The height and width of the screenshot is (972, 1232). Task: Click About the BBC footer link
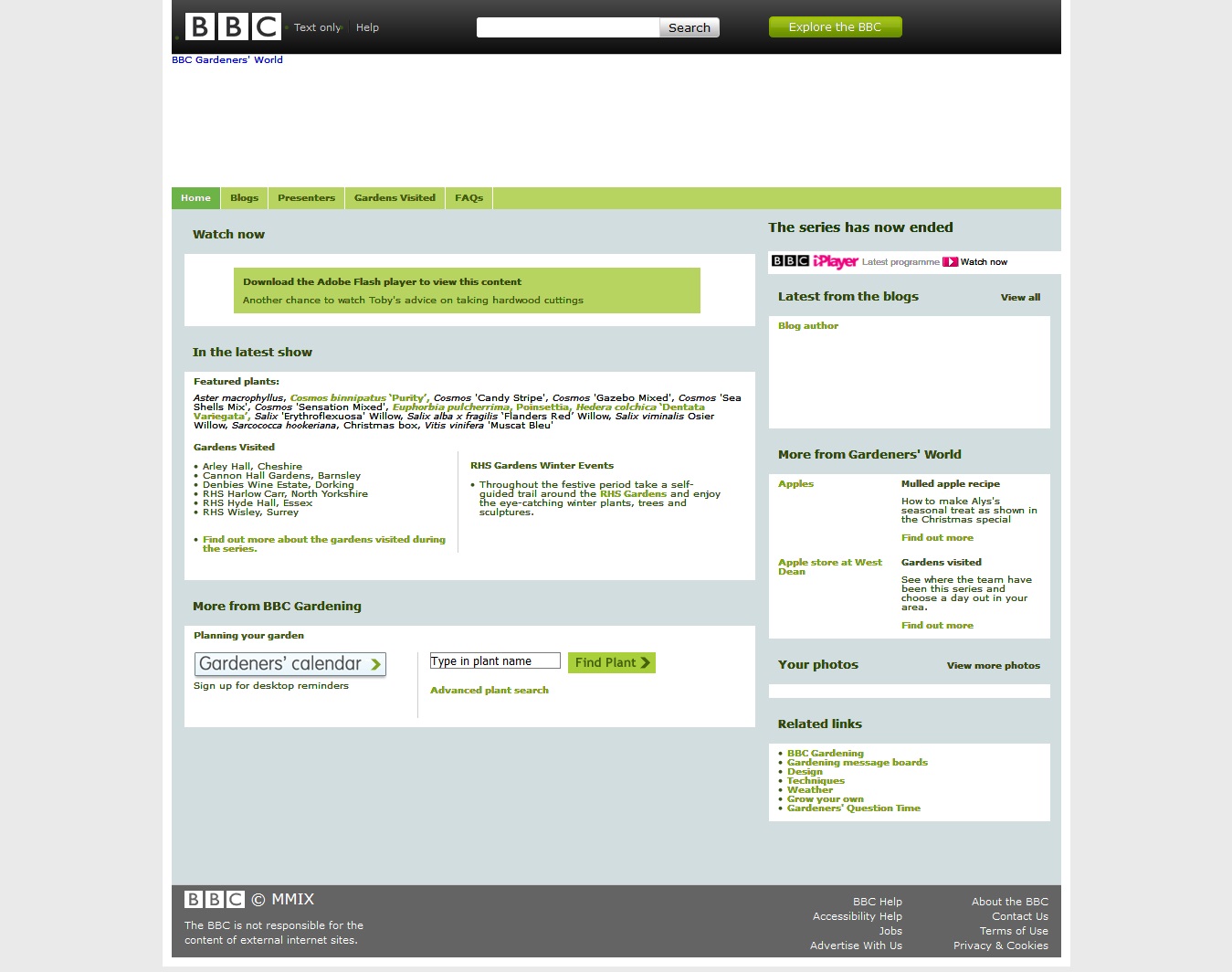1009,902
